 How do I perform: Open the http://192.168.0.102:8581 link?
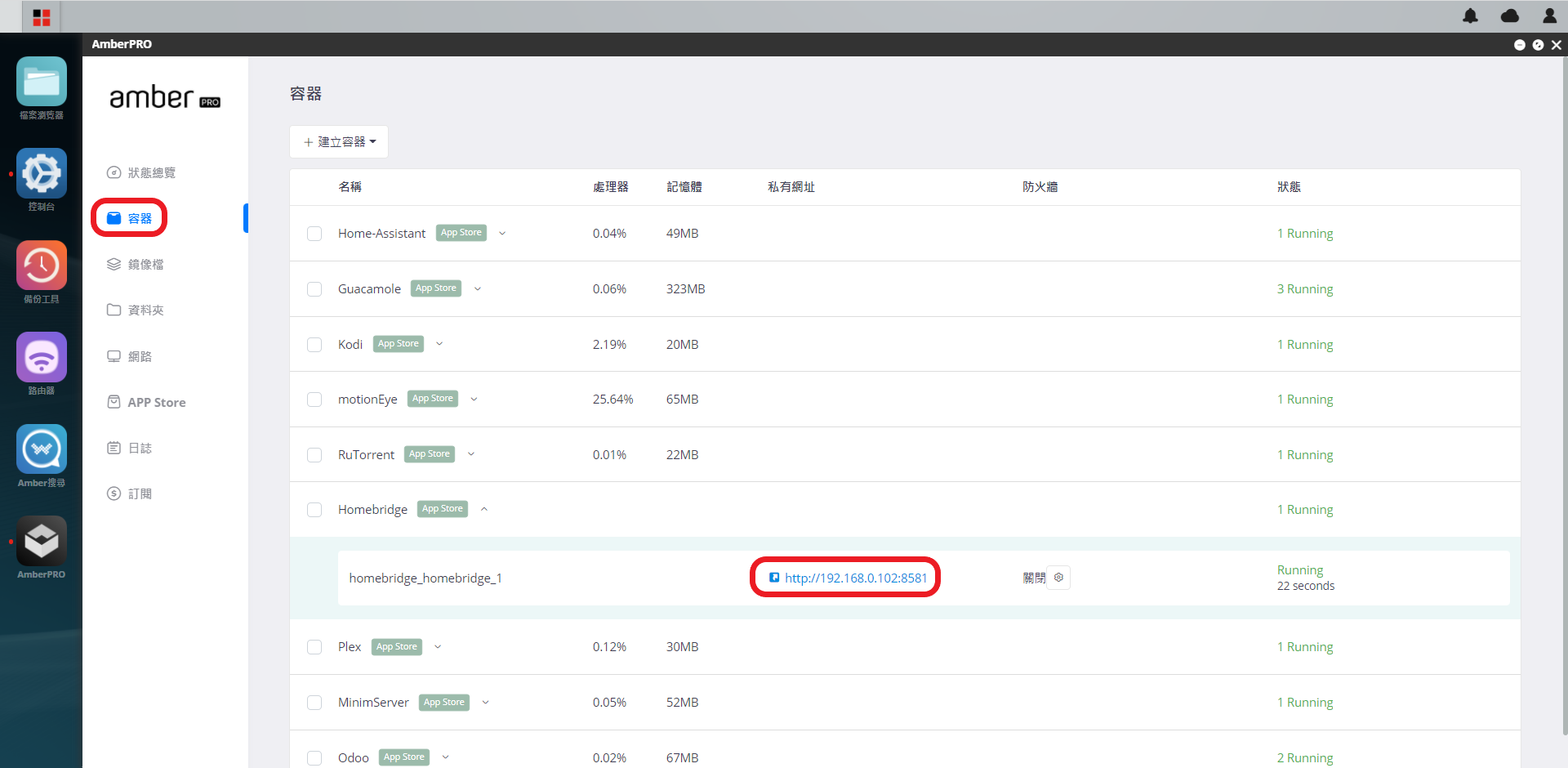856,578
